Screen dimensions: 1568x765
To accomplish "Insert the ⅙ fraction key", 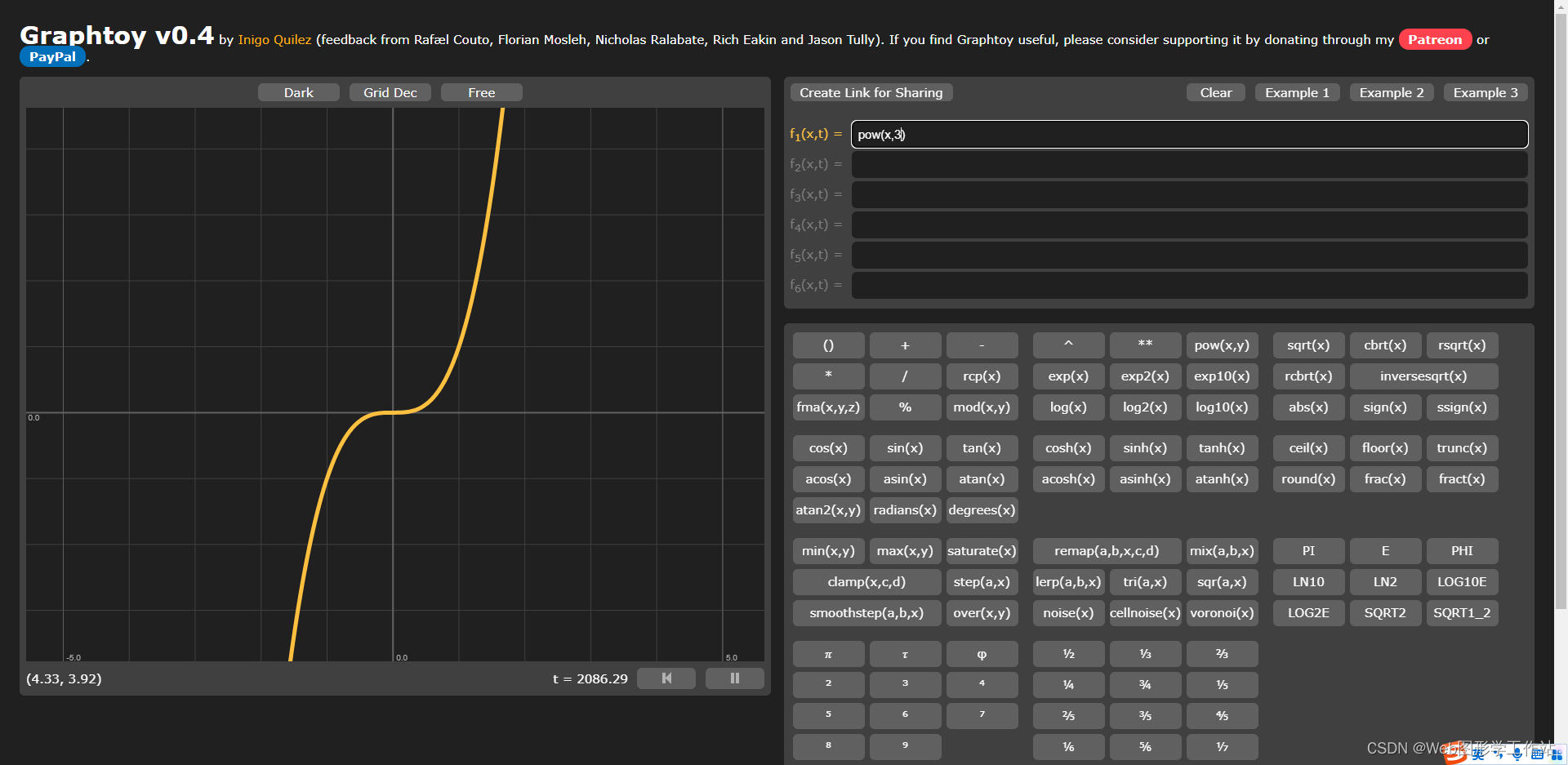I will tap(1068, 747).
